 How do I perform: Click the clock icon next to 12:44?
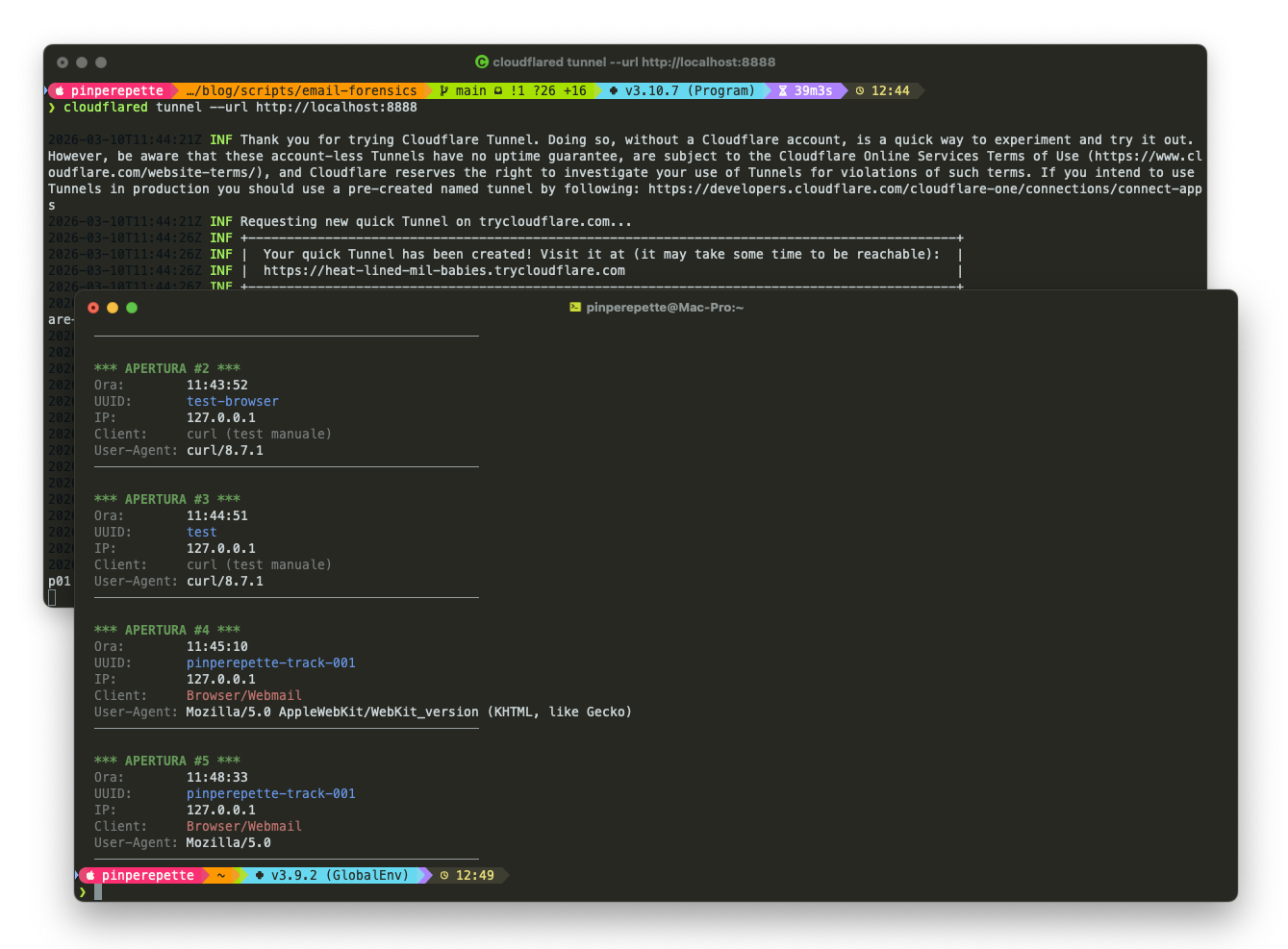pos(861,90)
